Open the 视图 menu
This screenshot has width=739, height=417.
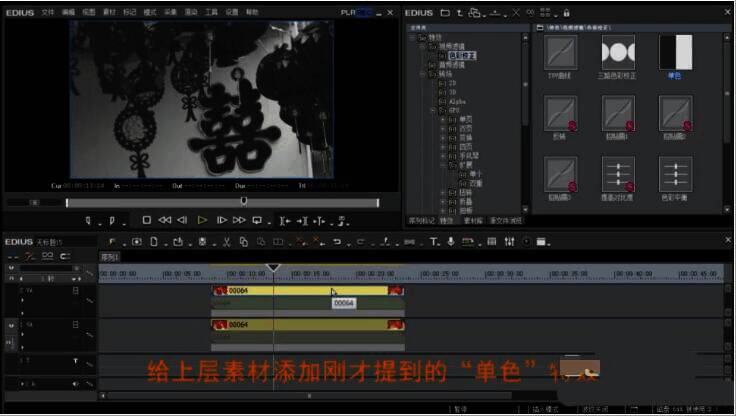point(89,12)
